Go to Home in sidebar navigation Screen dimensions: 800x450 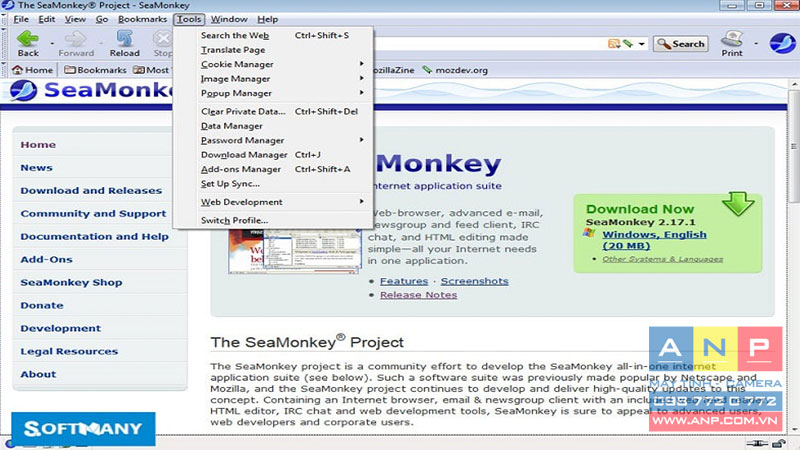pyautogui.click(x=38, y=144)
